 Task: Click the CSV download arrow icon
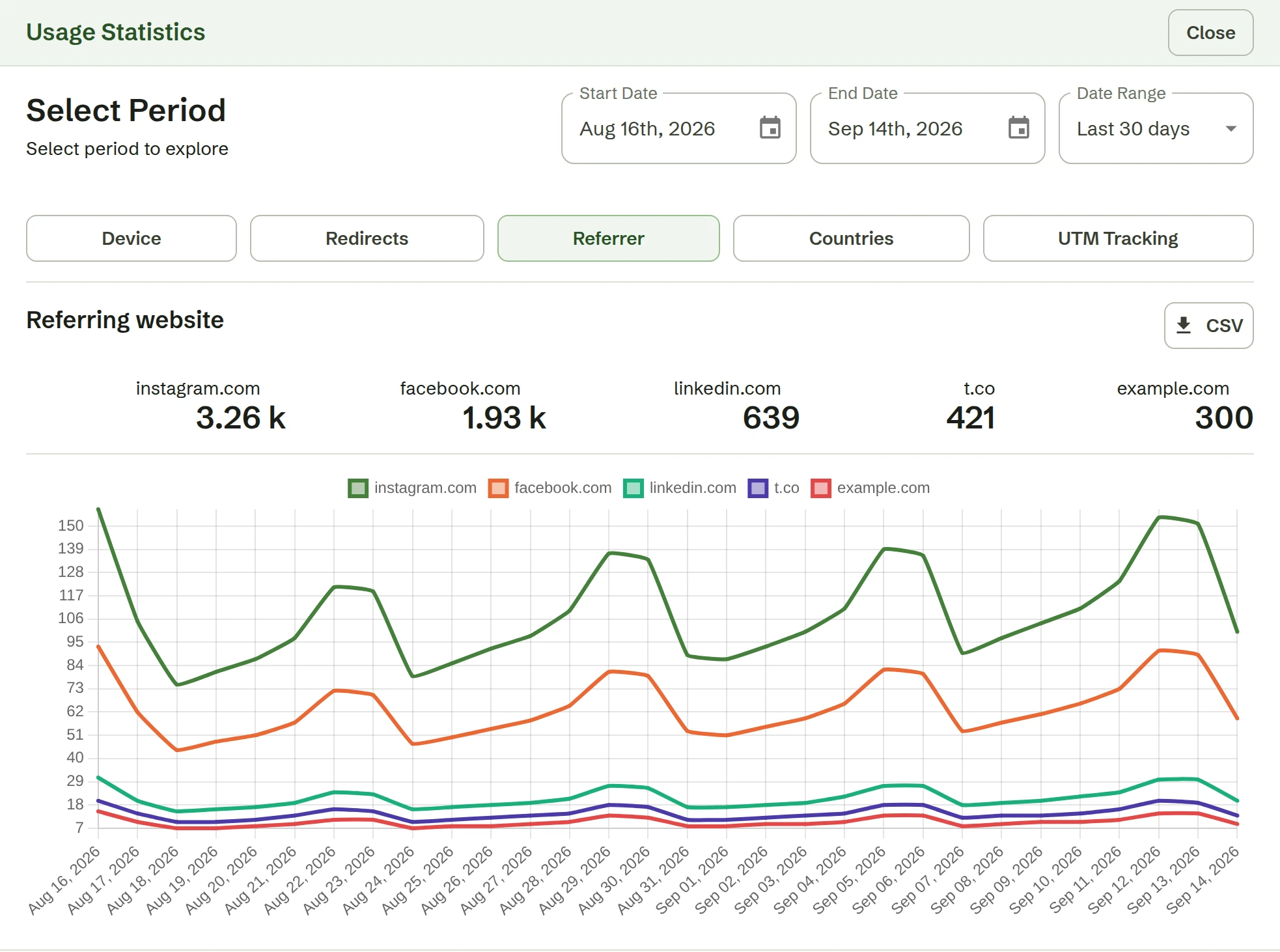pos(1184,325)
